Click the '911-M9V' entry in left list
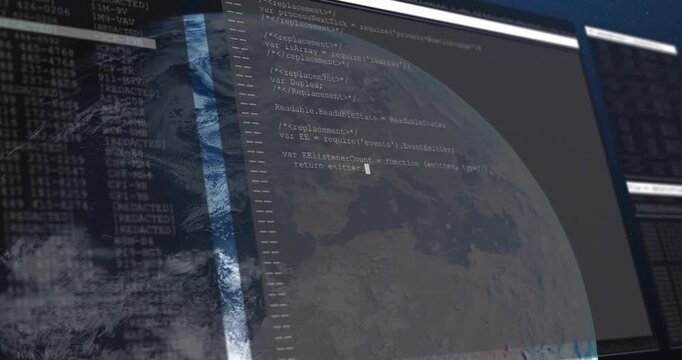 pyautogui.click(x=121, y=81)
